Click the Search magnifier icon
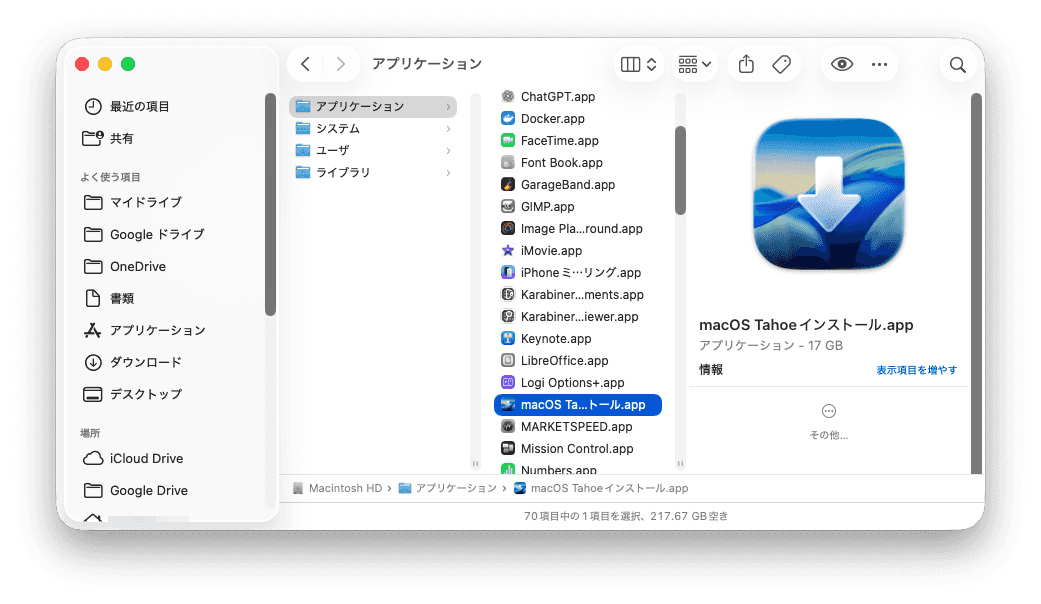 pos(957,65)
